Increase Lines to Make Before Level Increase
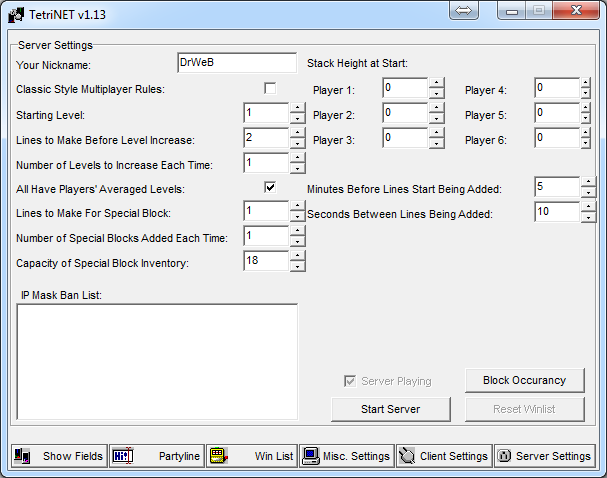Viewport: 607px width, 478px height. [297, 133]
